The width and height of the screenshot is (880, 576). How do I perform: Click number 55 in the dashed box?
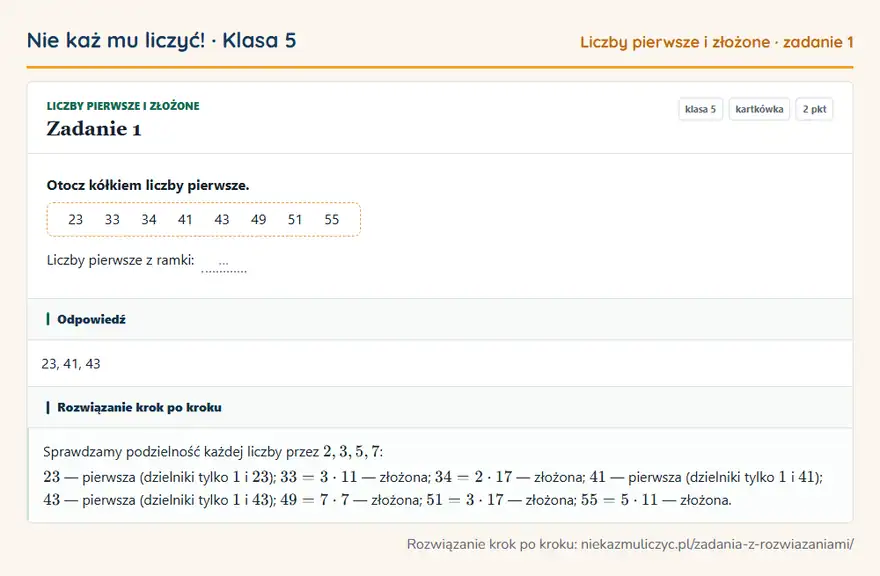332,220
